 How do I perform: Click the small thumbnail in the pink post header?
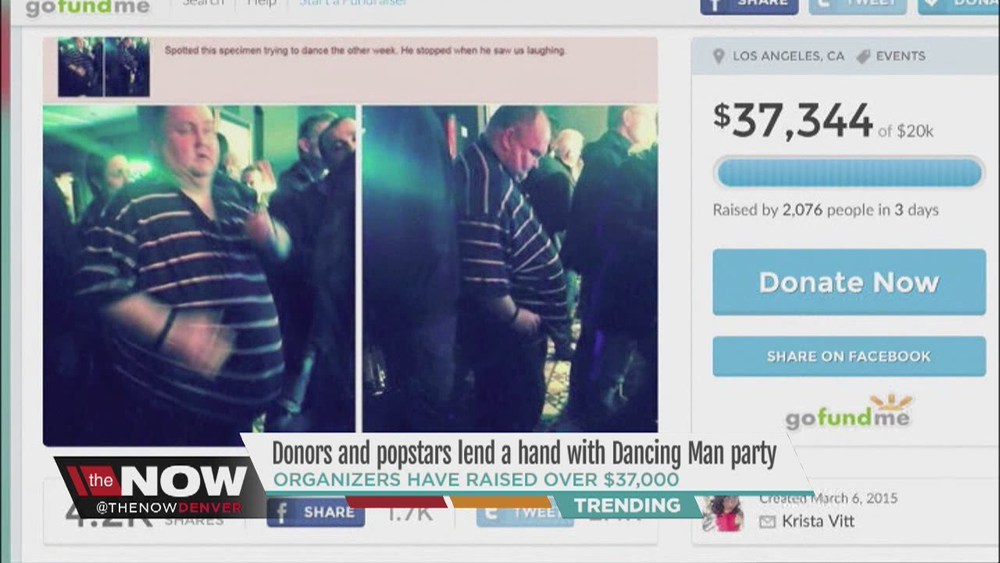click(x=104, y=67)
